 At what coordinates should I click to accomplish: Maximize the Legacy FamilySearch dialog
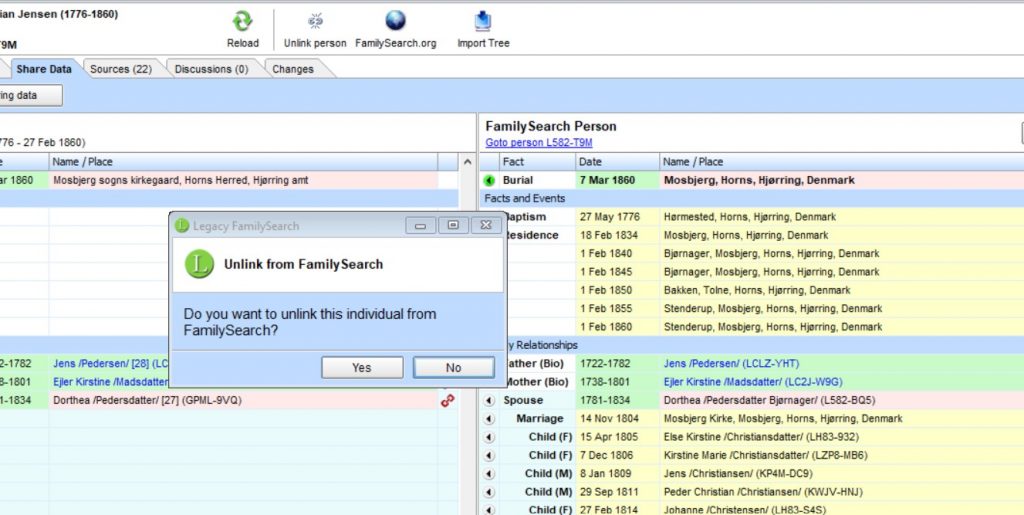tap(453, 225)
